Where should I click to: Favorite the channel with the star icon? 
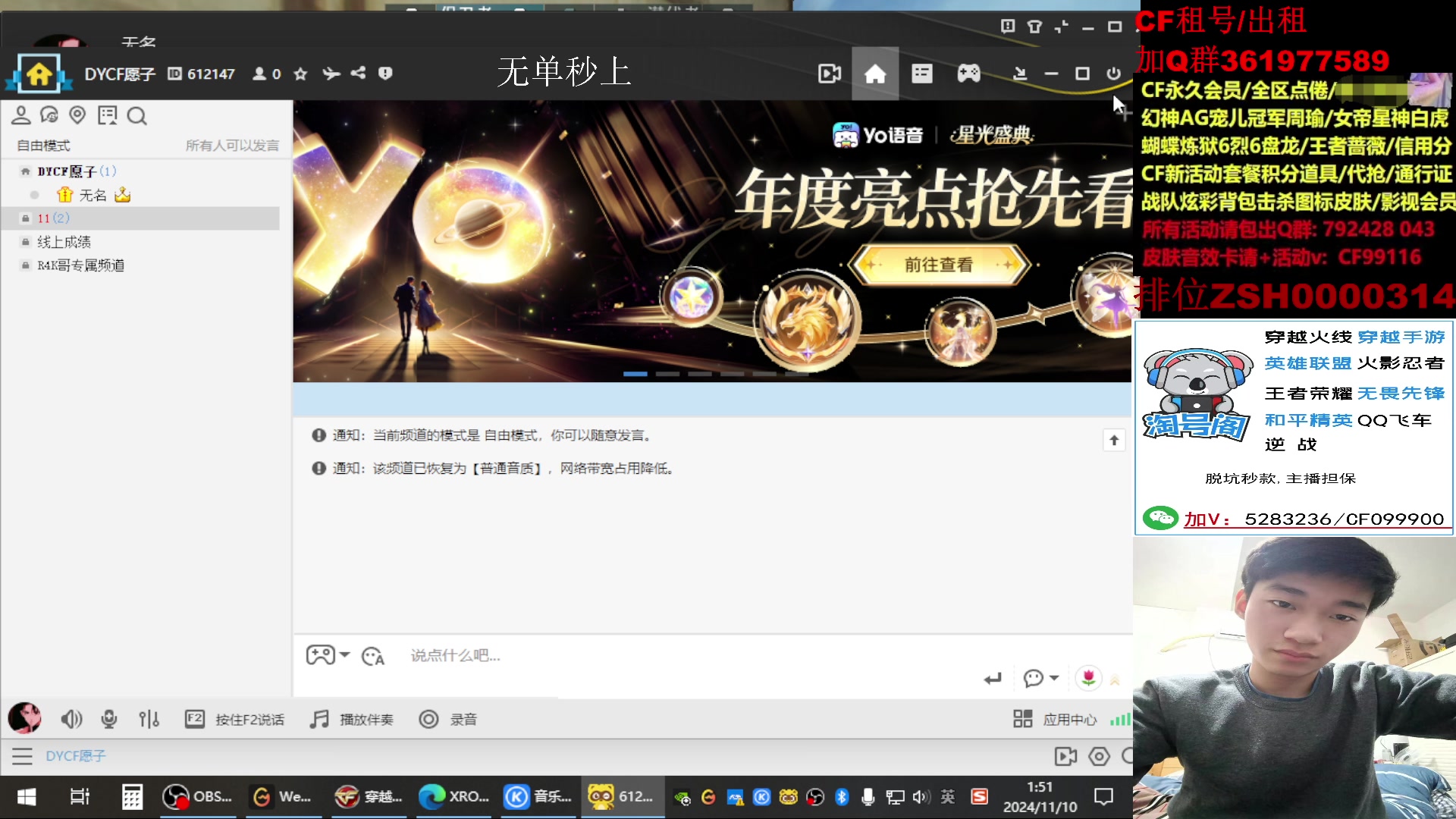coord(300,74)
